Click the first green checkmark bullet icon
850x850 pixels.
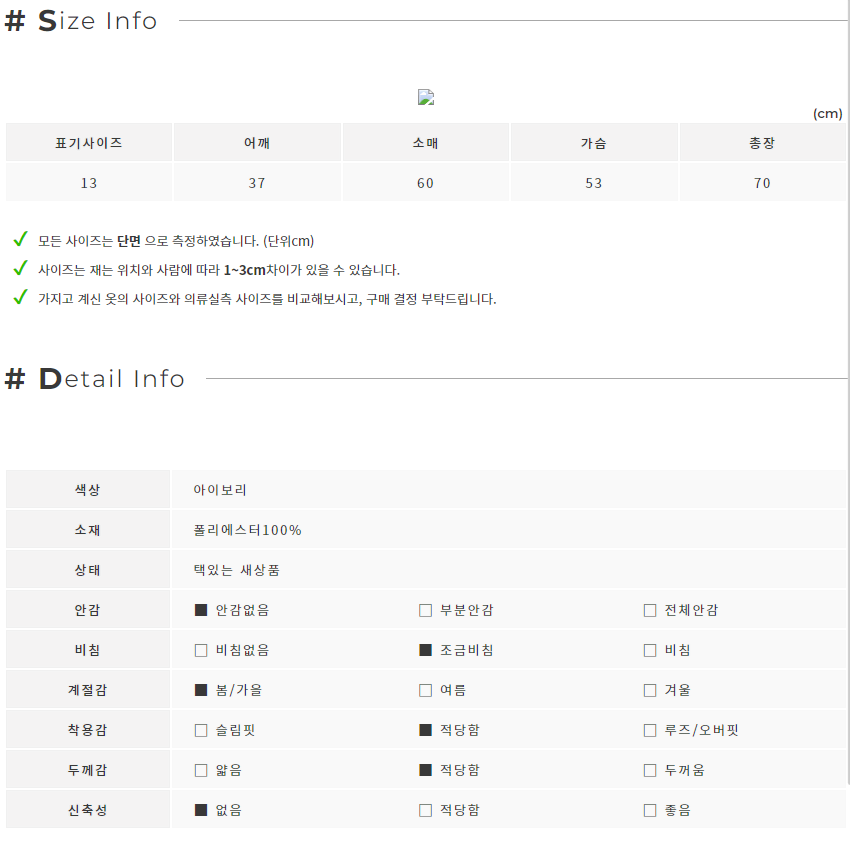point(21,239)
